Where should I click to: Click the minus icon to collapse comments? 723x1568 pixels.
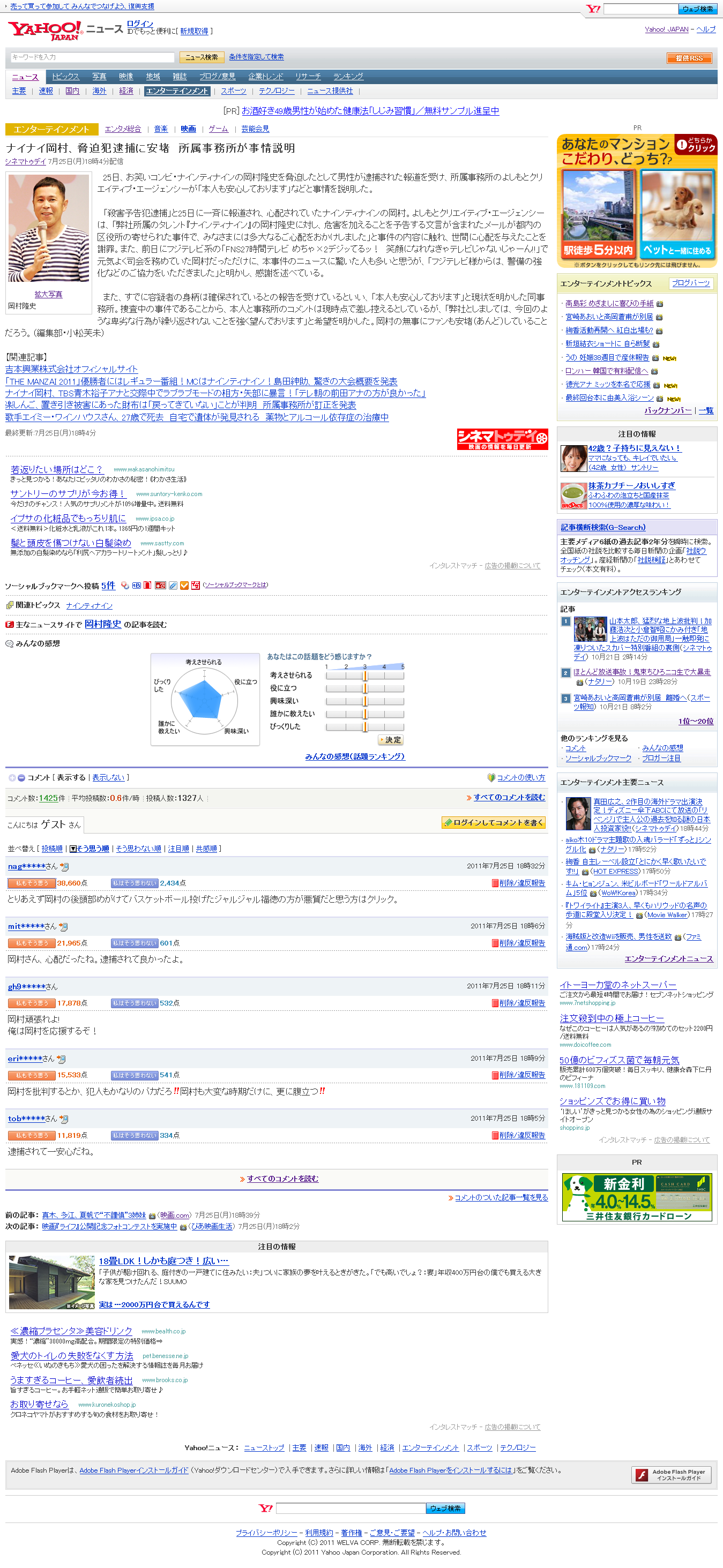click(21, 777)
